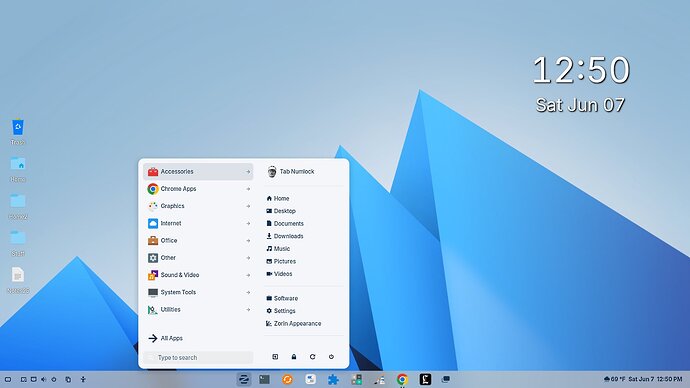Image resolution: width=690 pixels, height=388 pixels.
Task: Click the restart icon
Action: click(312, 357)
